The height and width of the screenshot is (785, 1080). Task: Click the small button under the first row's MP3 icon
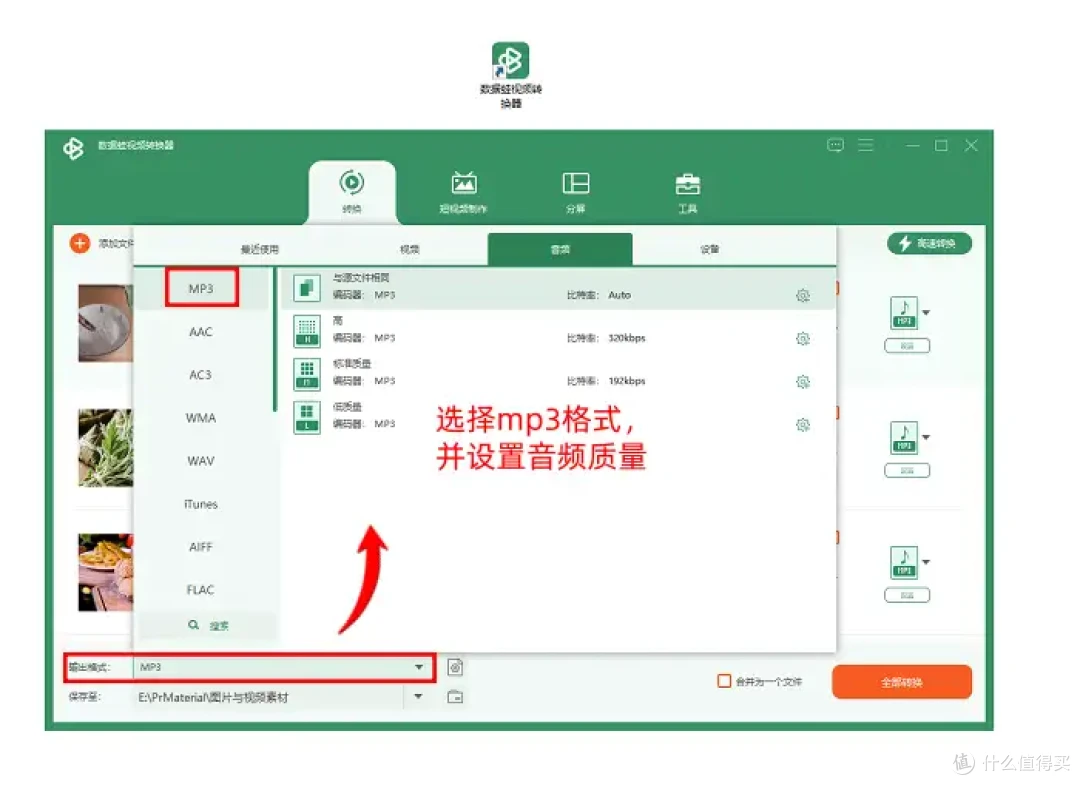click(x=906, y=346)
